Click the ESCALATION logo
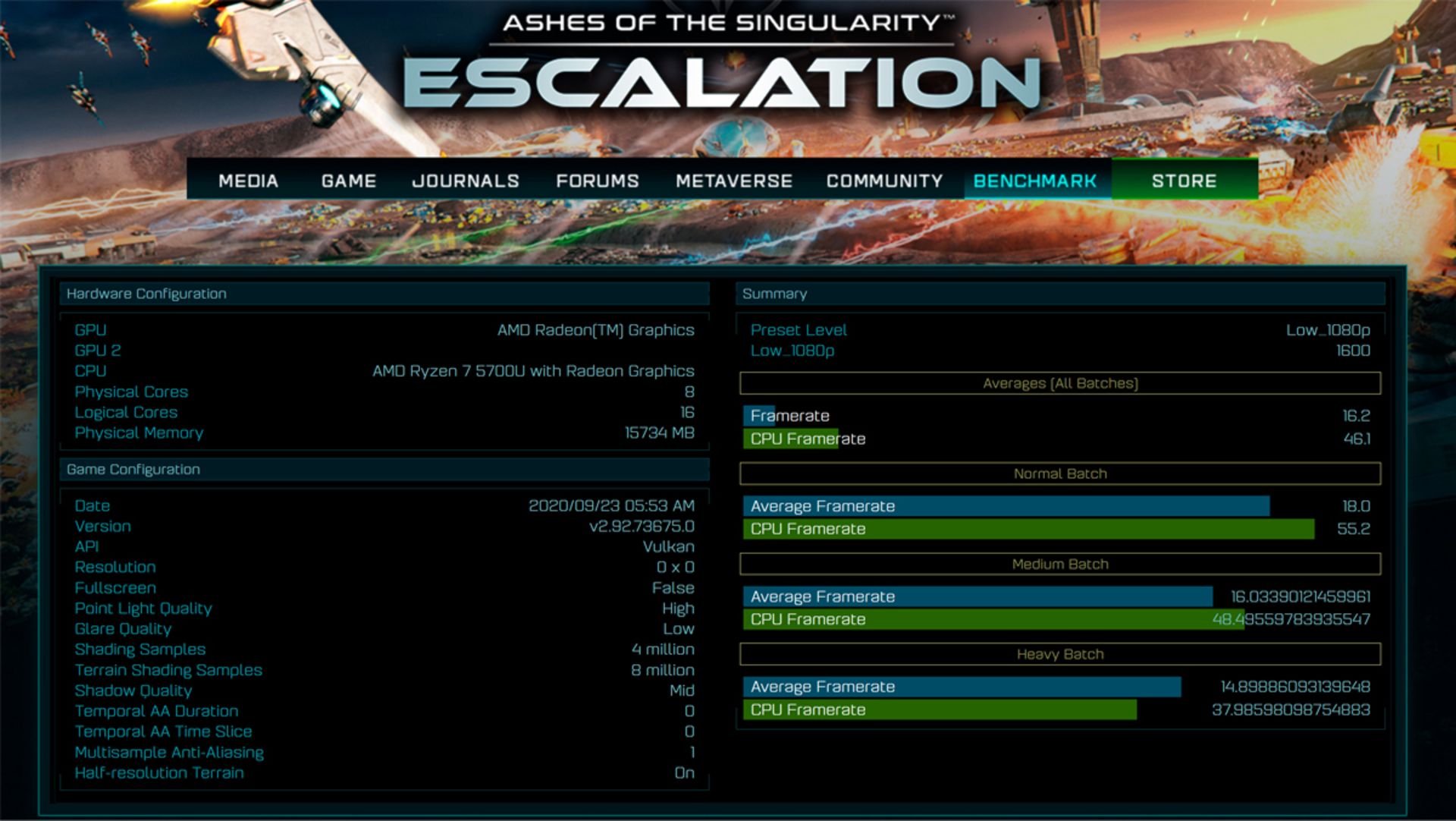 [x=721, y=82]
